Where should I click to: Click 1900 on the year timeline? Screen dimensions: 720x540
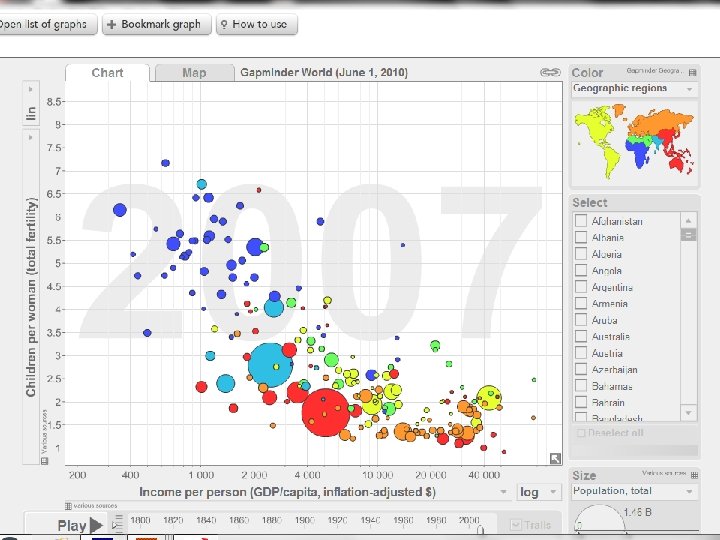pos(304,520)
